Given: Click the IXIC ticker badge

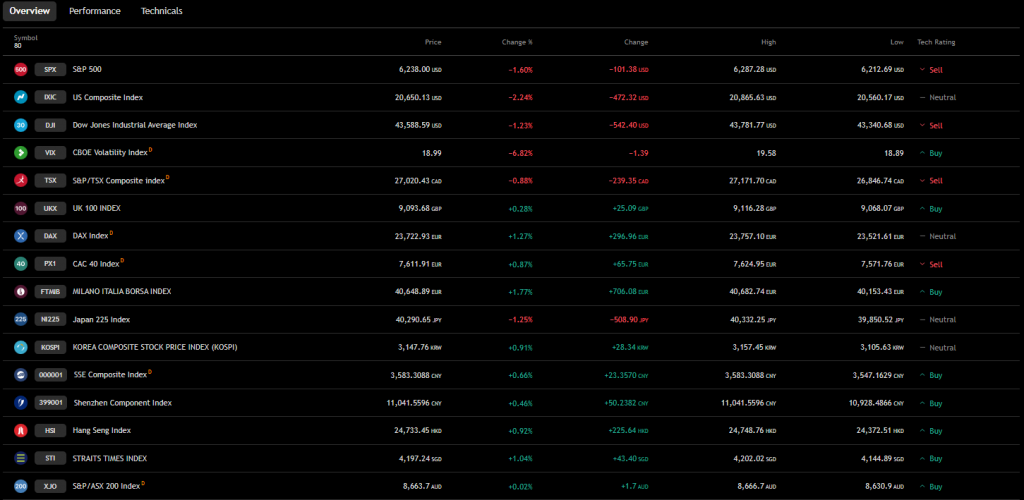Looking at the screenshot, I should tap(50, 97).
